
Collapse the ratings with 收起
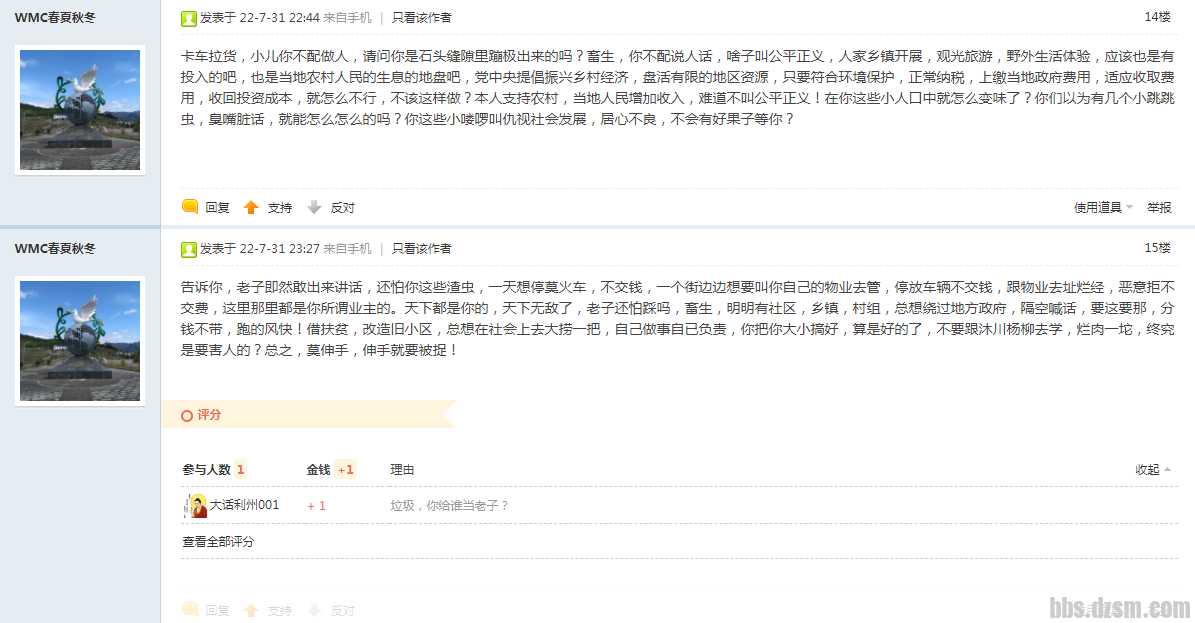1152,470
